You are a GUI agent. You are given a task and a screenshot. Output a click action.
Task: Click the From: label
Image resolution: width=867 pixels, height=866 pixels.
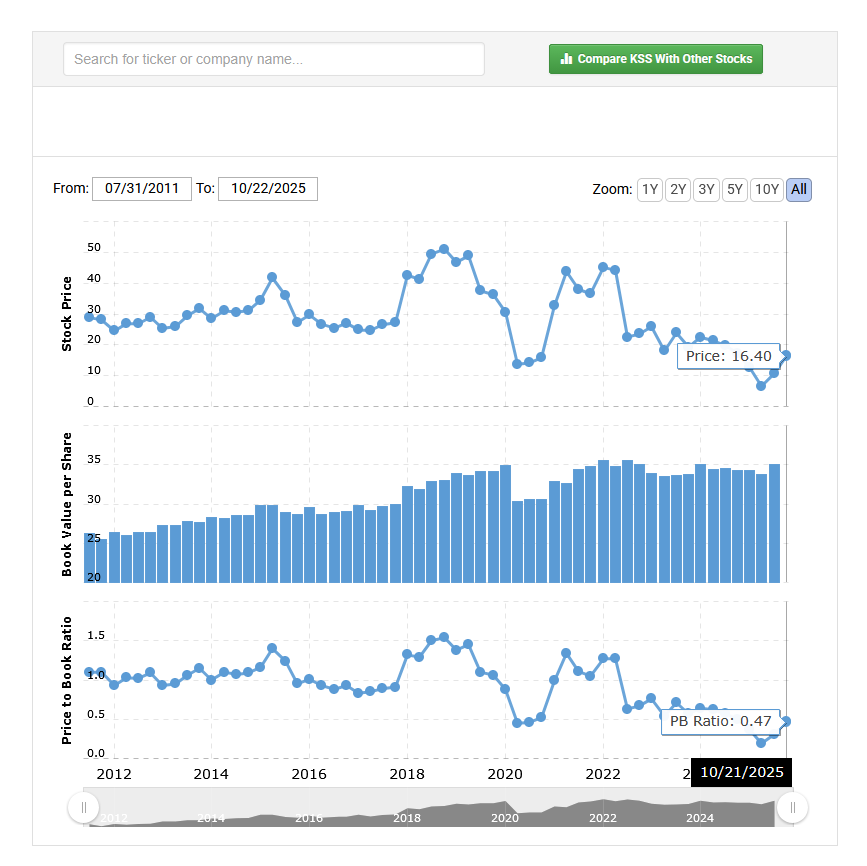71,189
